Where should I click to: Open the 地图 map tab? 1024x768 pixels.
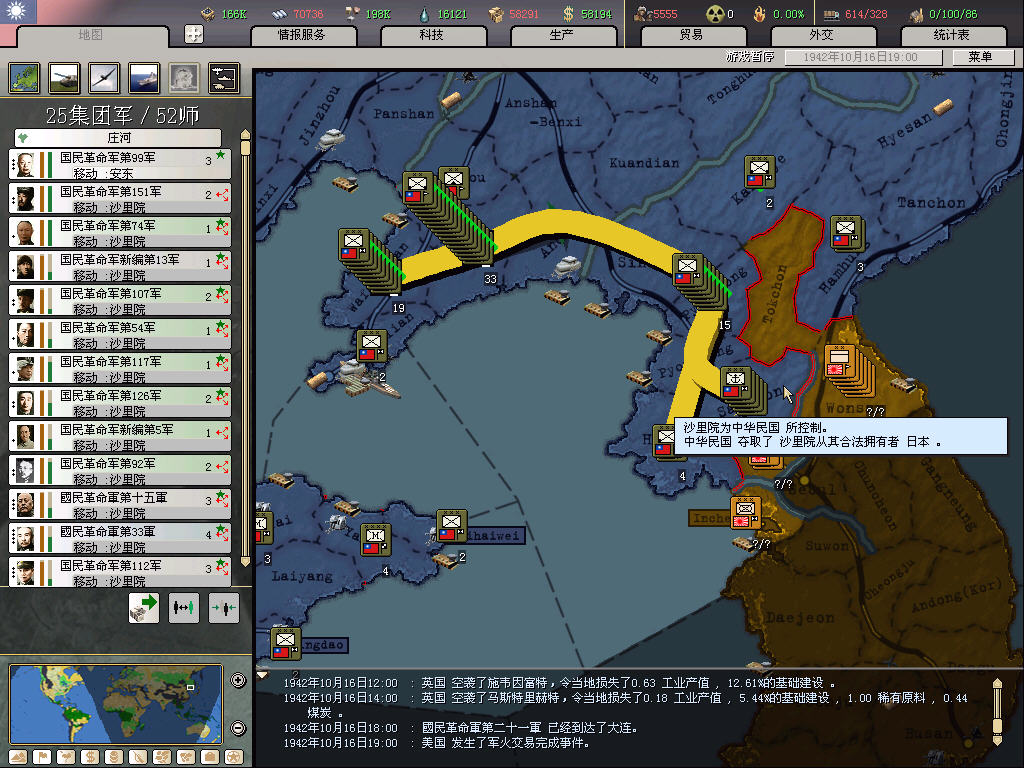pos(91,35)
